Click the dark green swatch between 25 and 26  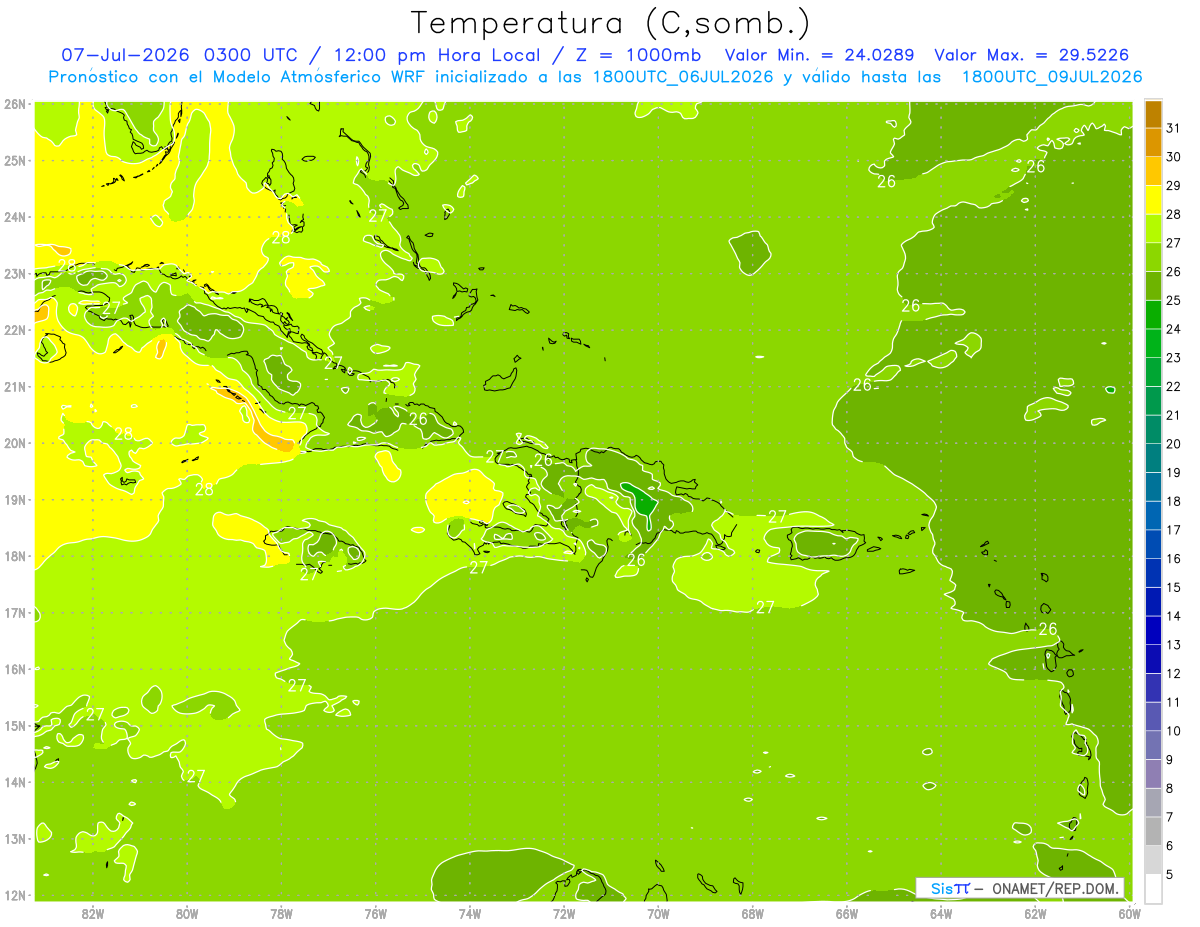pos(1153,286)
